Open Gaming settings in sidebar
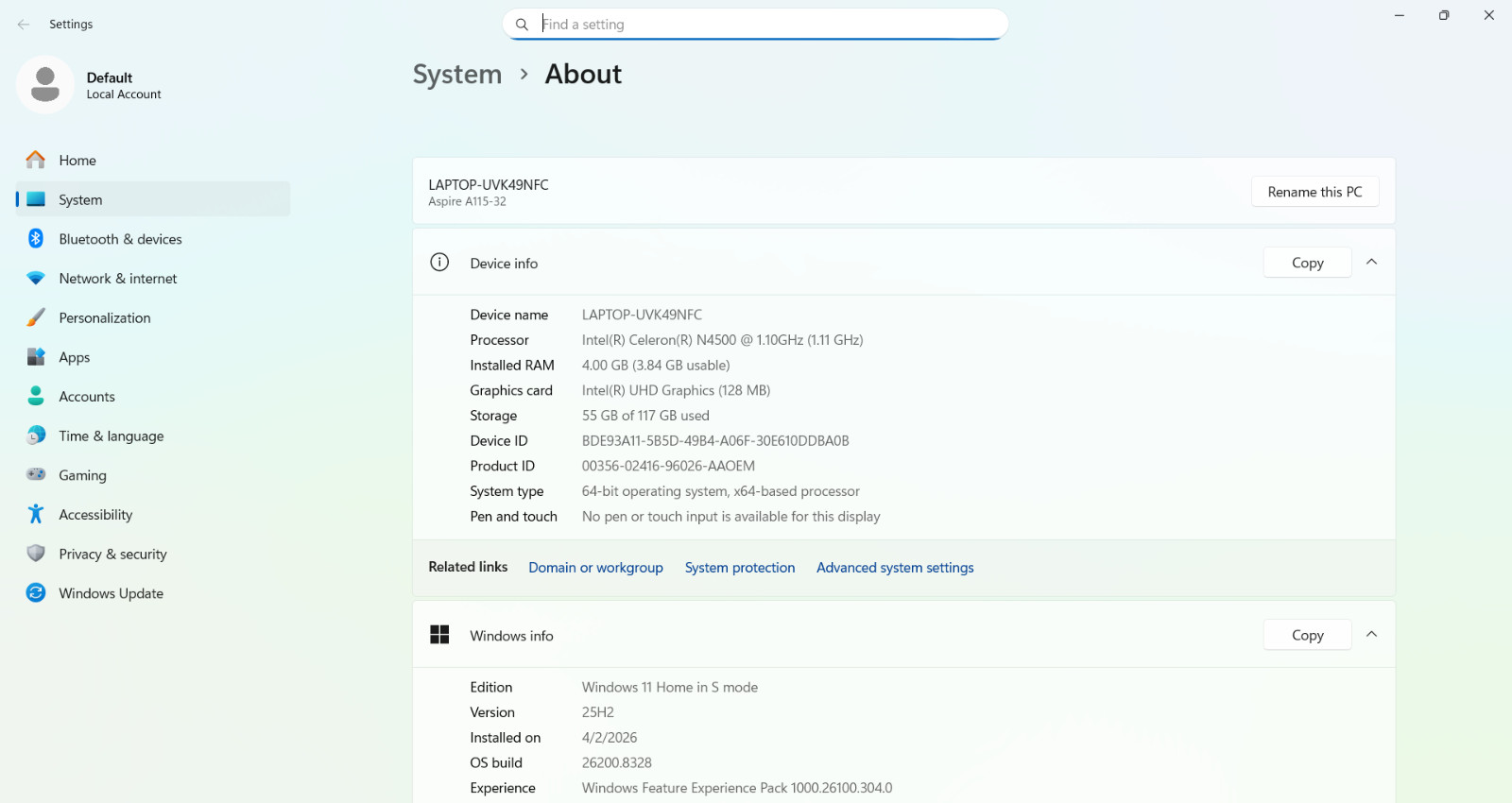 click(x=153, y=475)
